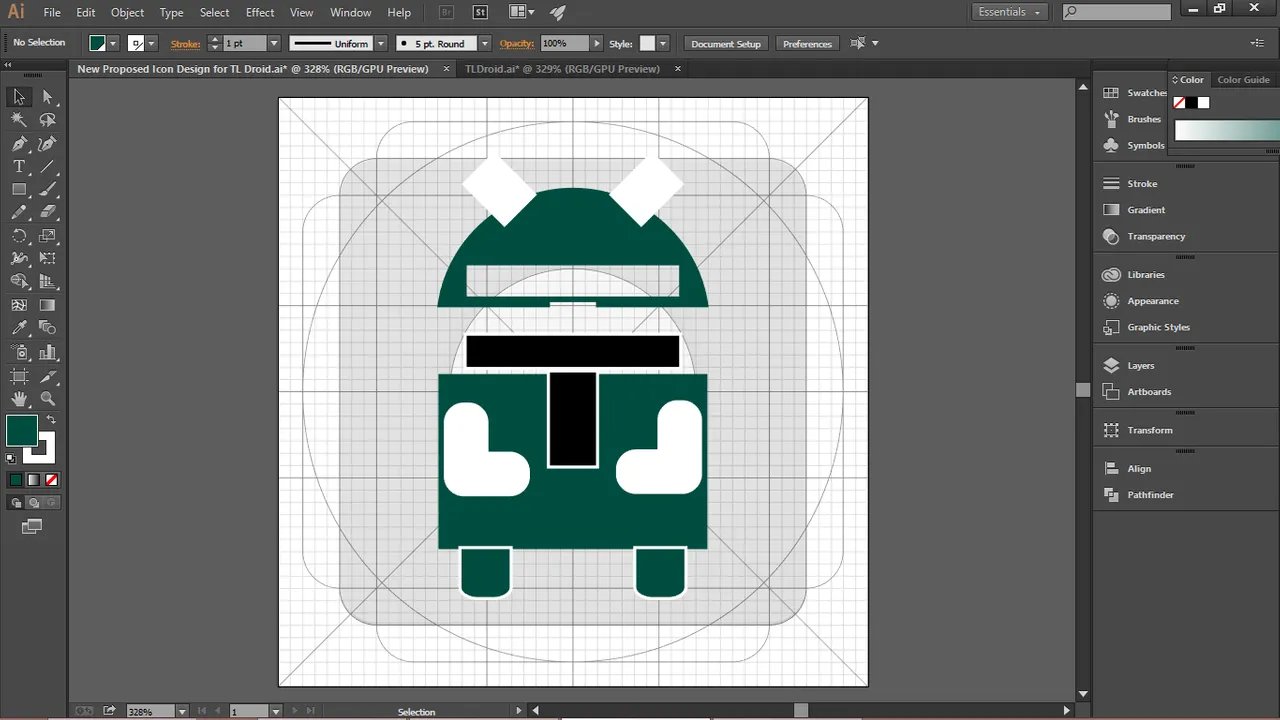Image resolution: width=1280 pixels, height=720 pixels.
Task: Enable Draw Behind mode
Action: pyautogui.click(x=33, y=503)
